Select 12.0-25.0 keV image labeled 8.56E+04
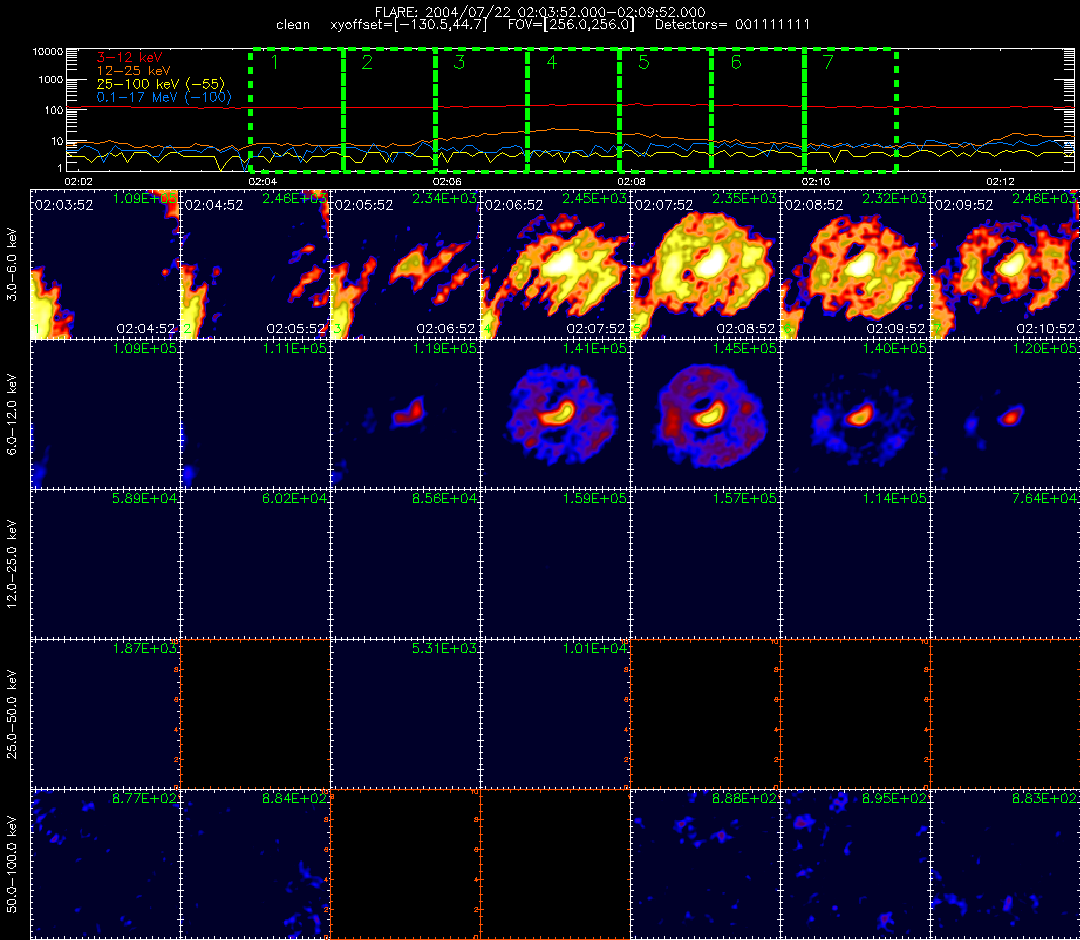This screenshot has height=940, width=1080. coord(405,564)
